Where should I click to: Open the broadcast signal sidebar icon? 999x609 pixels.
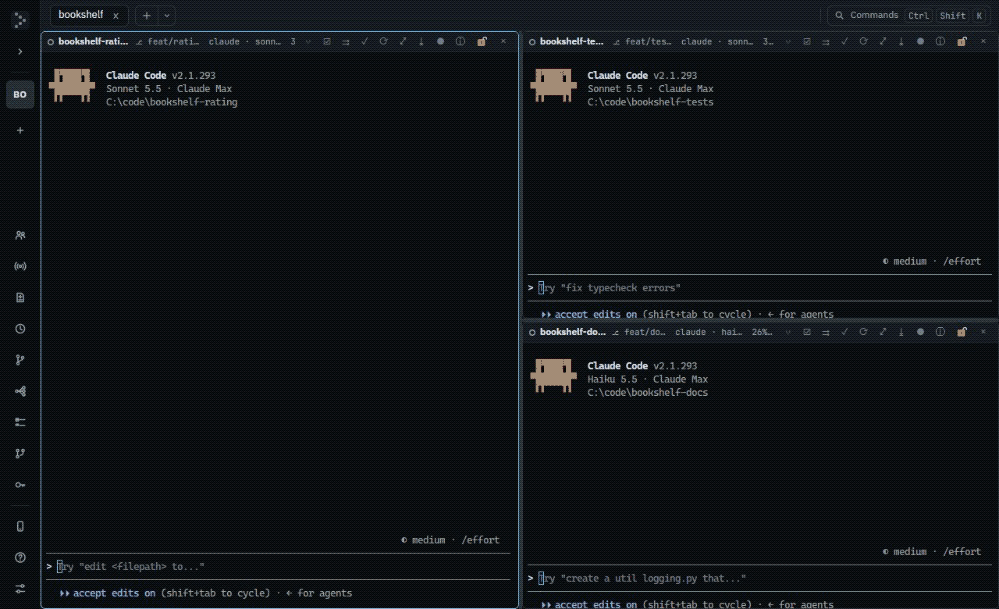(x=20, y=266)
